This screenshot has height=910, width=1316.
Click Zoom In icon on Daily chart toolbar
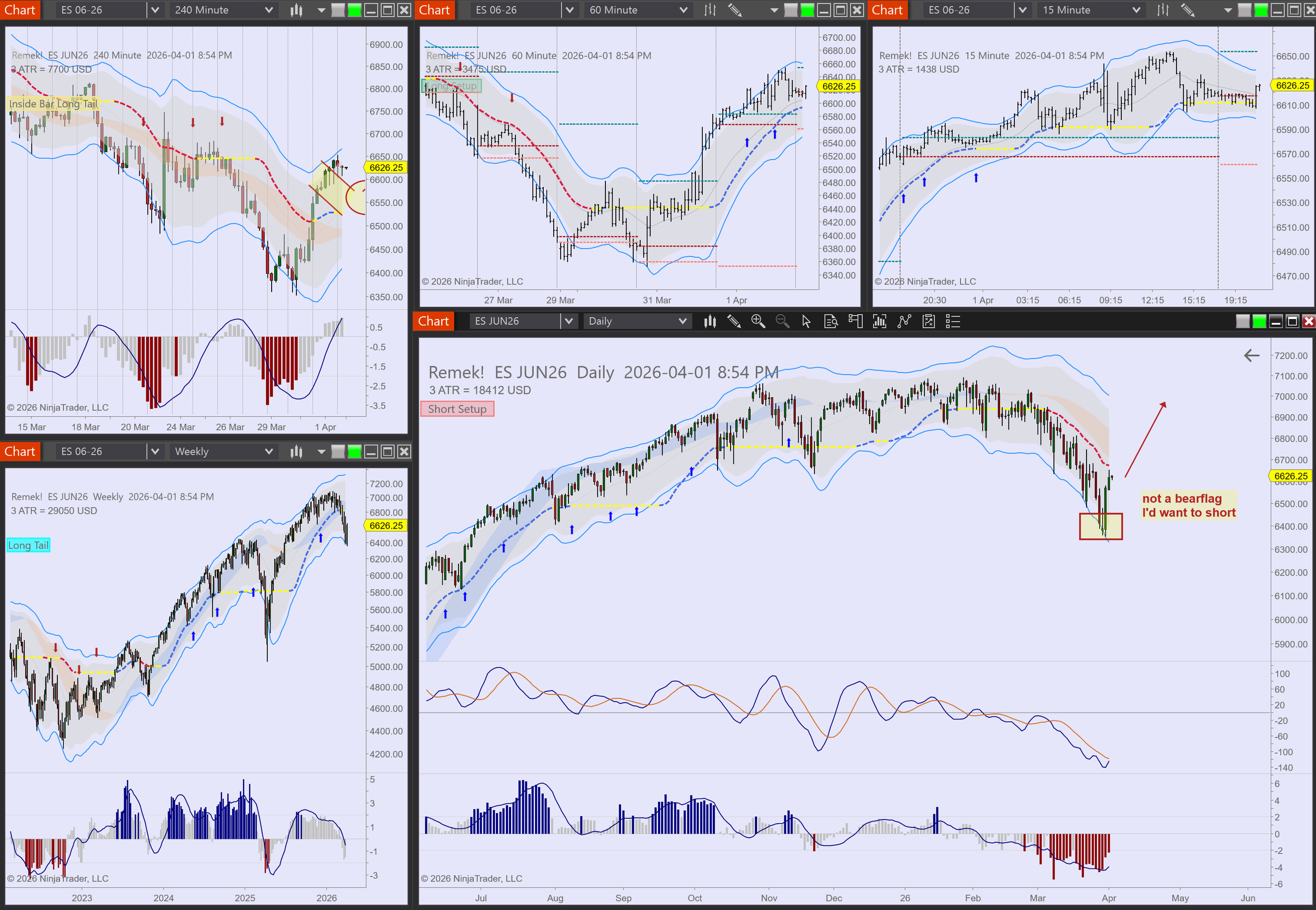point(758,321)
